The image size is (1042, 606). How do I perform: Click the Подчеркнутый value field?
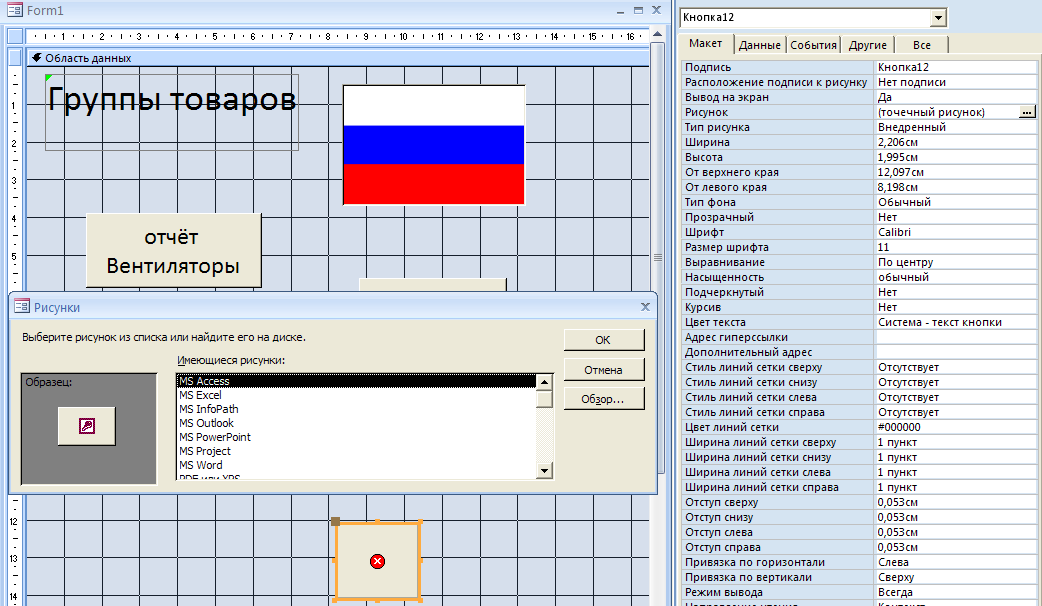(956, 292)
